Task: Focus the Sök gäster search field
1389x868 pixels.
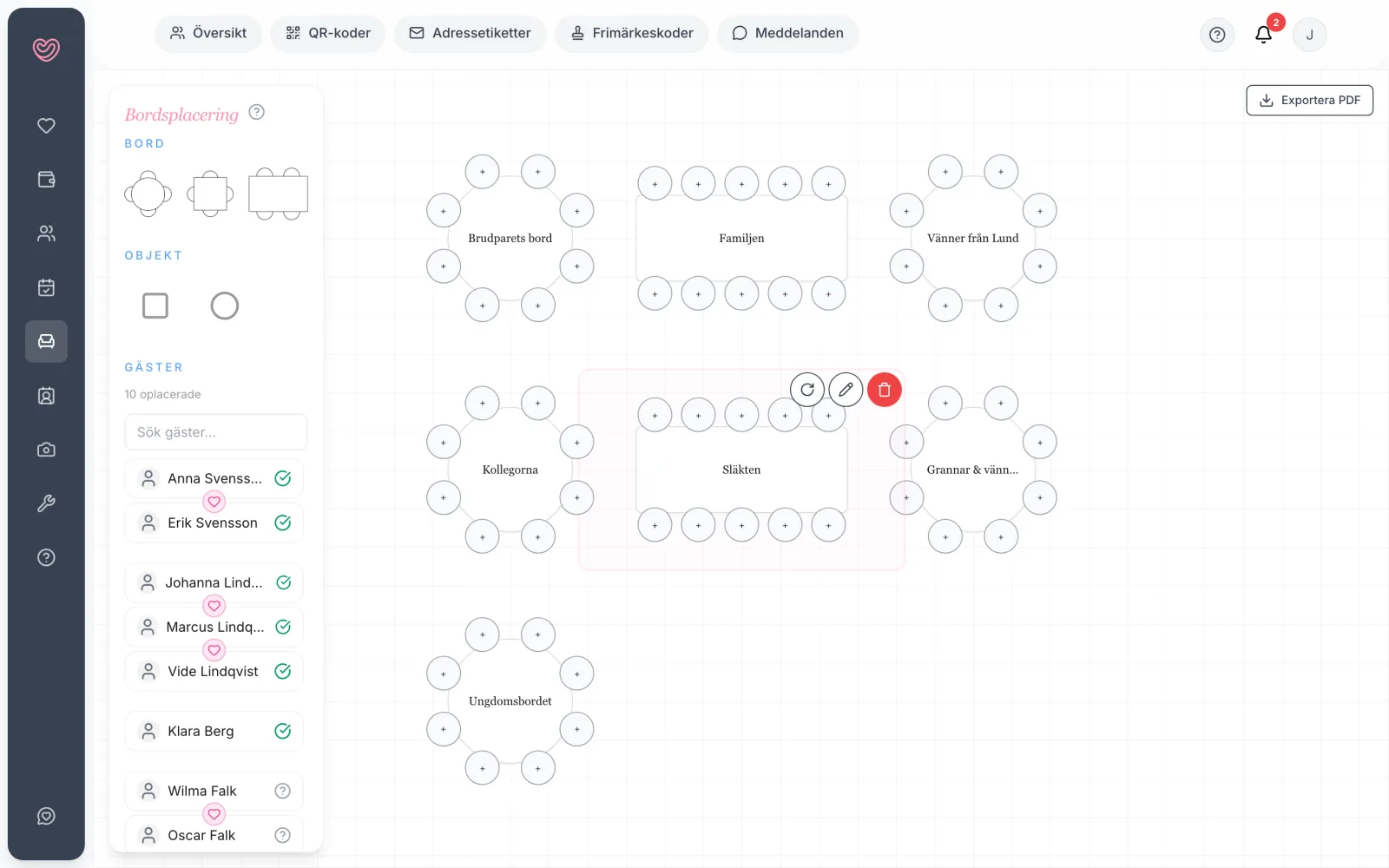Action: 216,432
